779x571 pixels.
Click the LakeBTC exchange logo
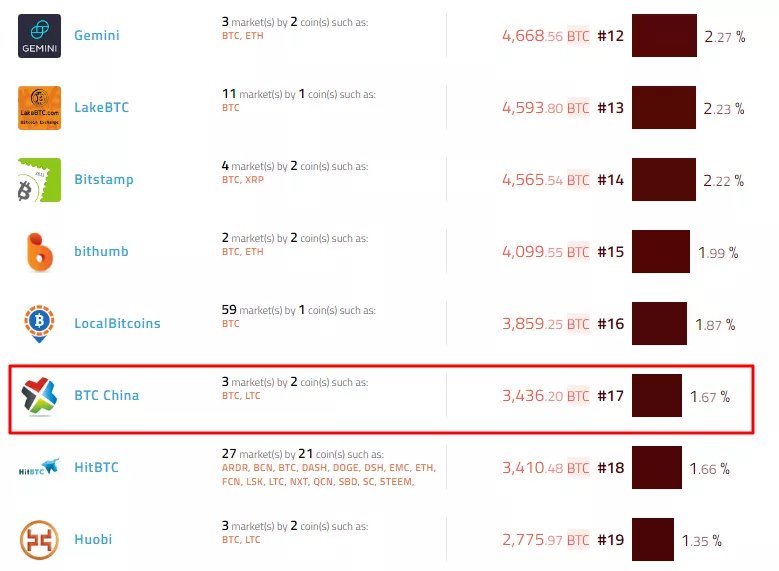point(39,108)
